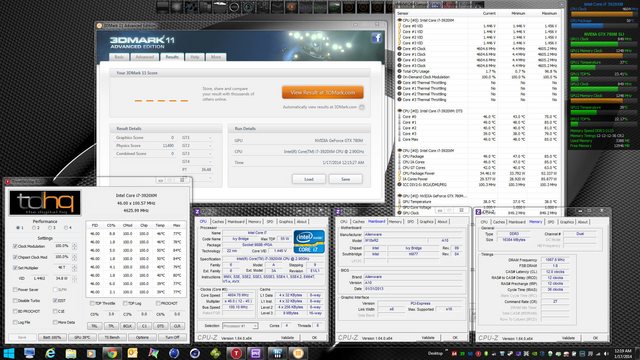Enable the Power Saver checkbox

point(15,289)
